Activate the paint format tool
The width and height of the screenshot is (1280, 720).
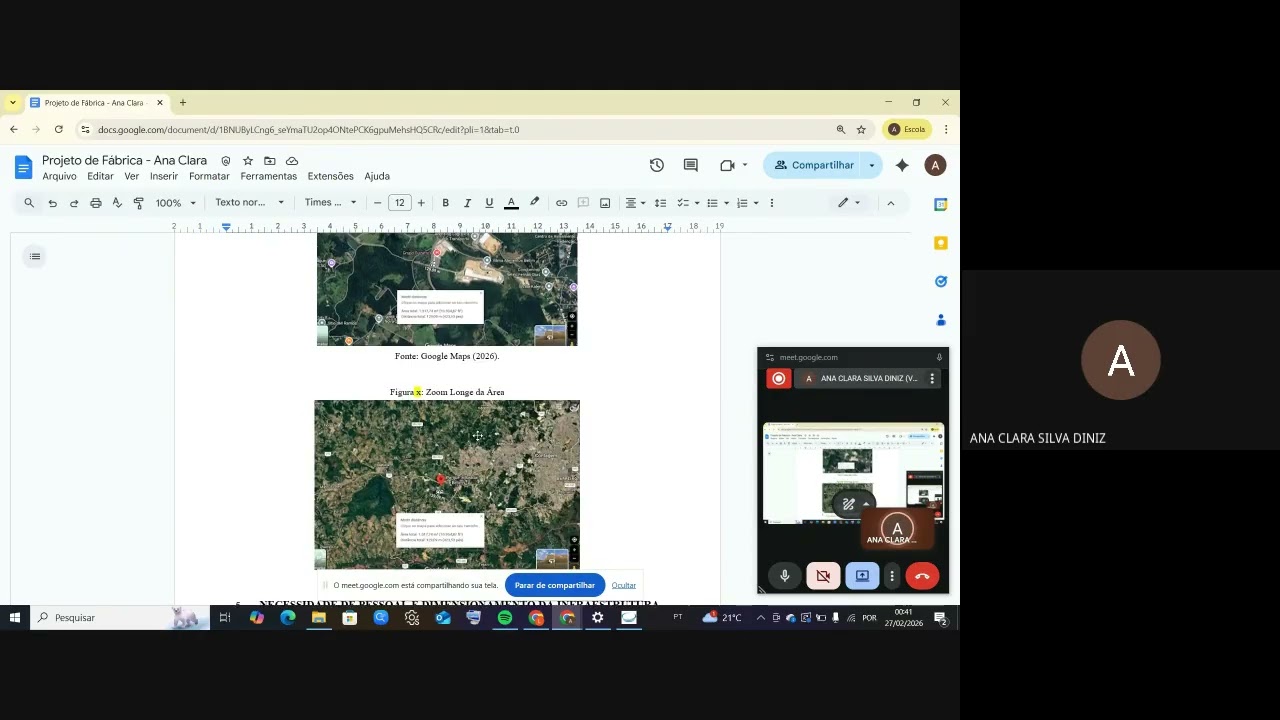139,203
